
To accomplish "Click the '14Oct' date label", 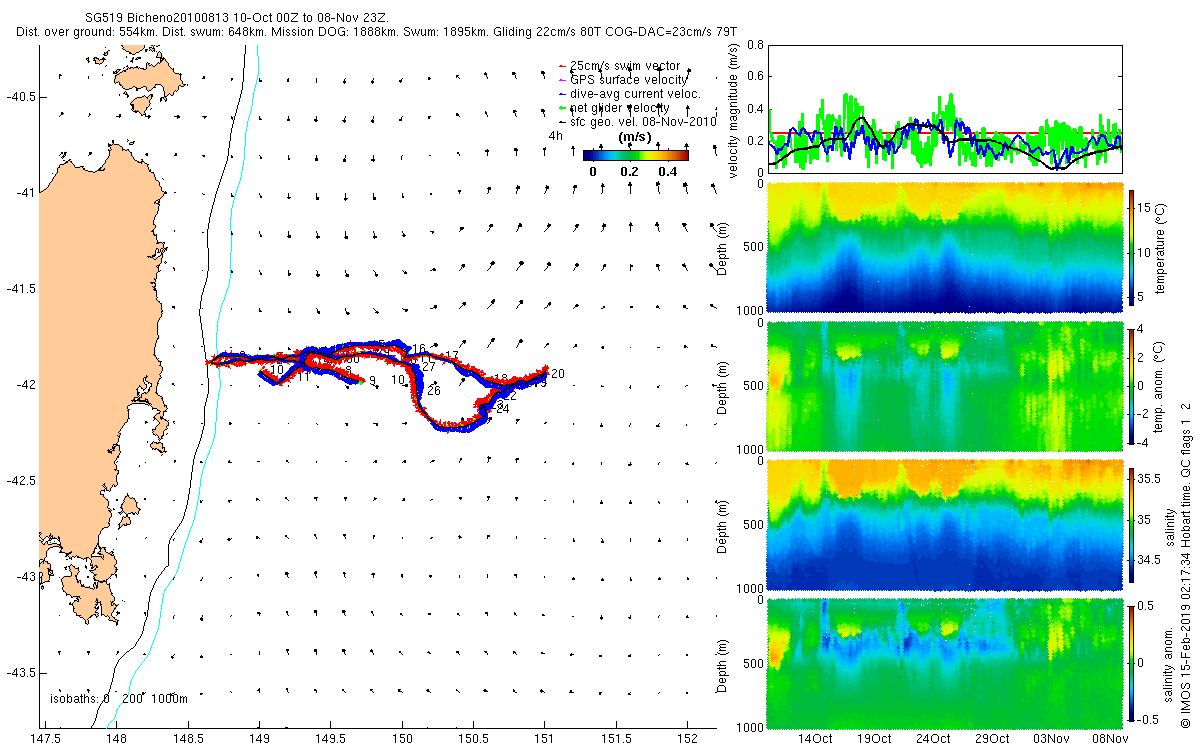I will [815, 738].
